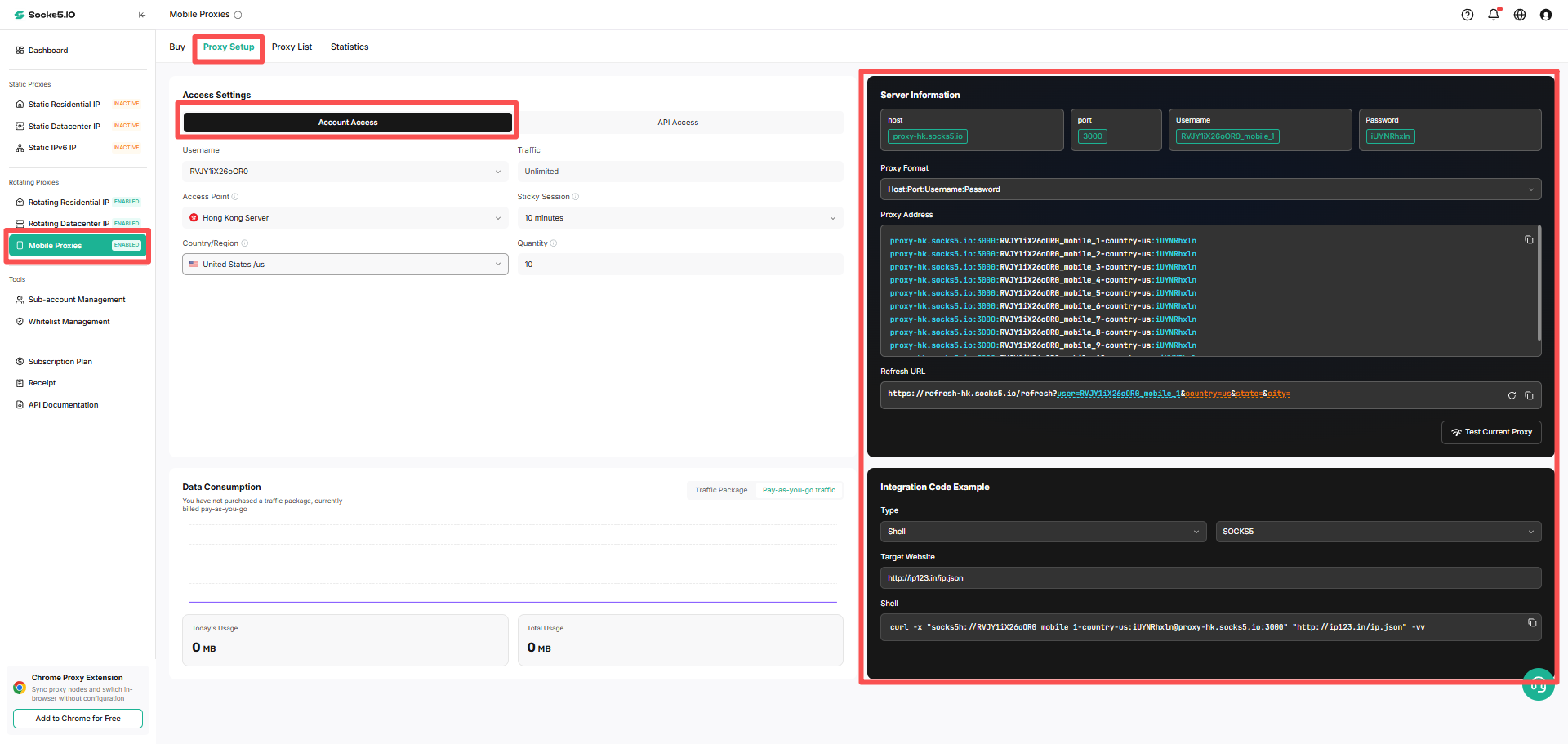Copy the Shell curl command
Image resolution: width=1568 pixels, height=744 pixels.
coord(1532,623)
